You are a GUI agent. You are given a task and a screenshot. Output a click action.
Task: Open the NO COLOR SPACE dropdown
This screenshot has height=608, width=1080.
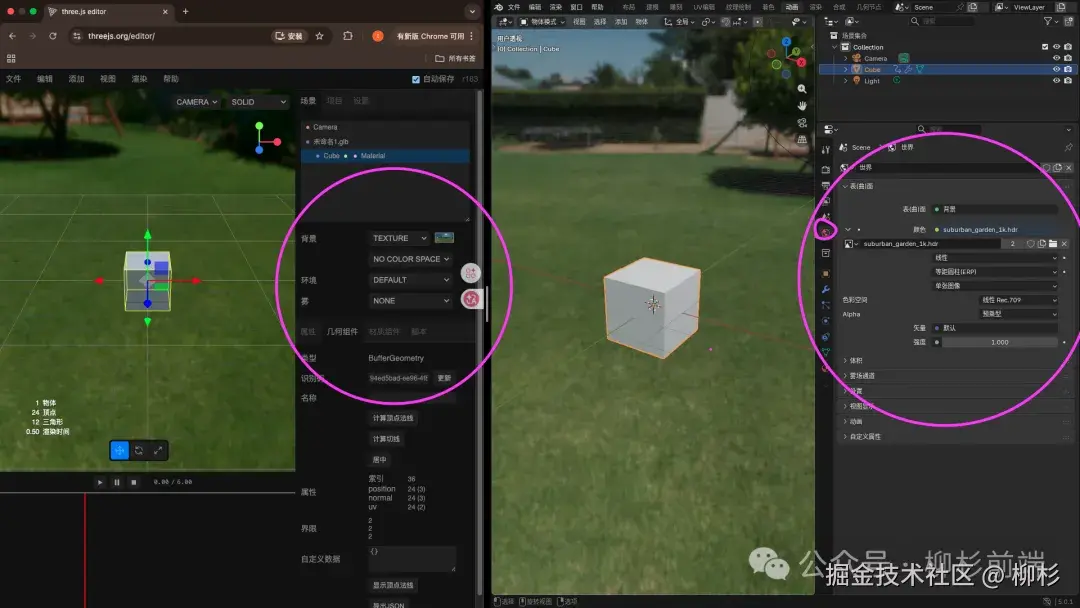[x=411, y=259]
